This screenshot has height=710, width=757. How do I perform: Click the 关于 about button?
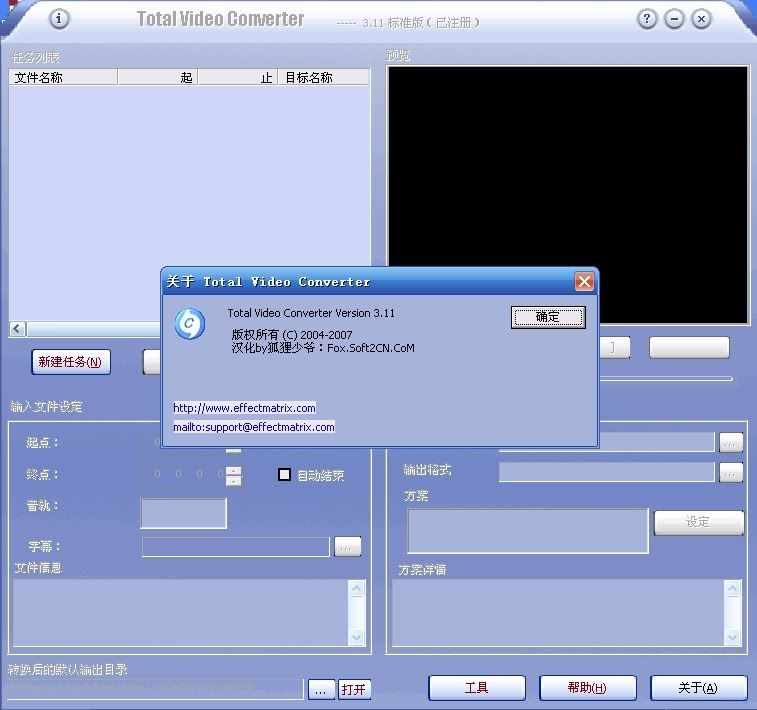[698, 688]
